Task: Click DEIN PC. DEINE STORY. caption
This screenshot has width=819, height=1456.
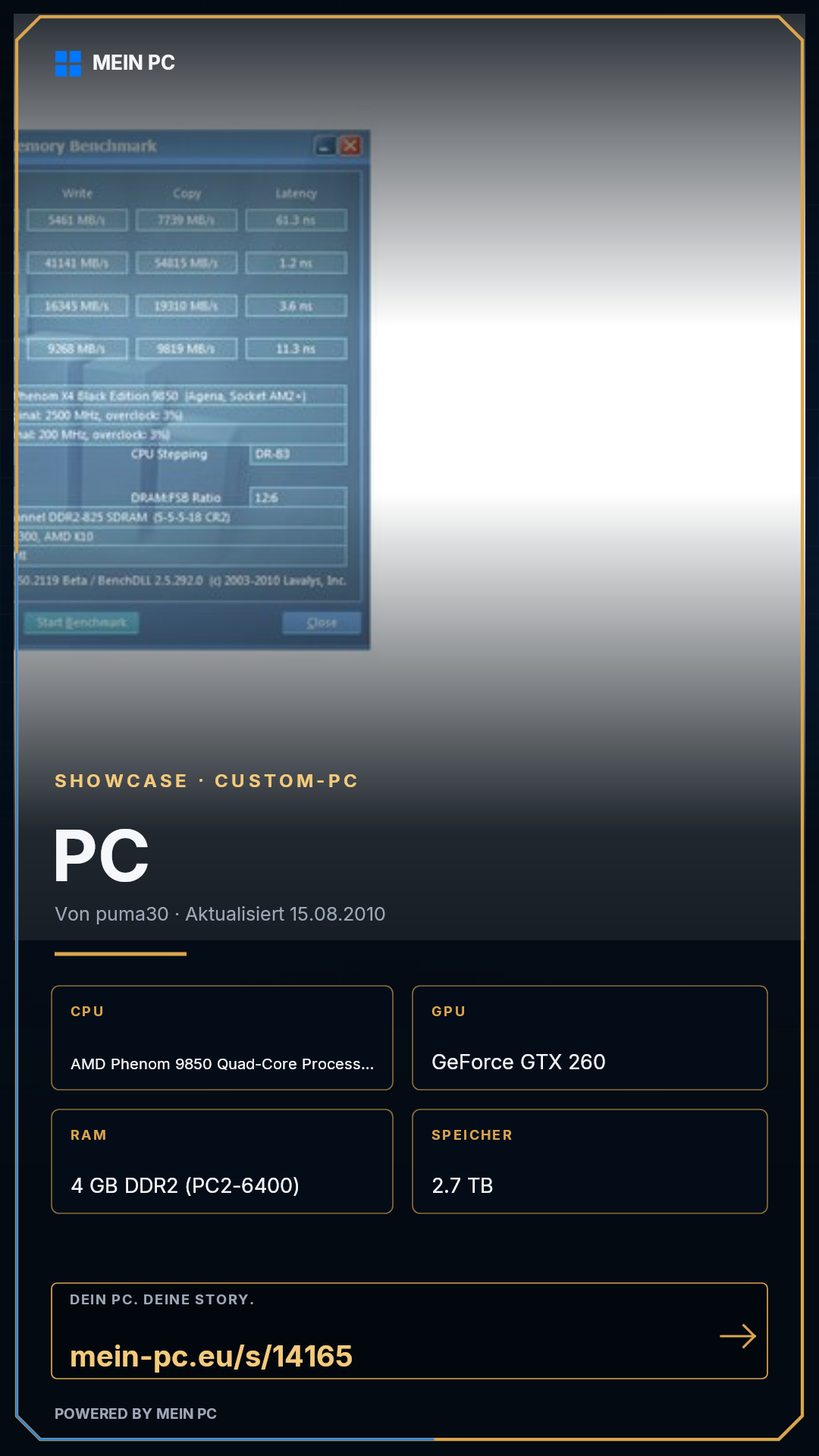Action: tap(162, 1300)
